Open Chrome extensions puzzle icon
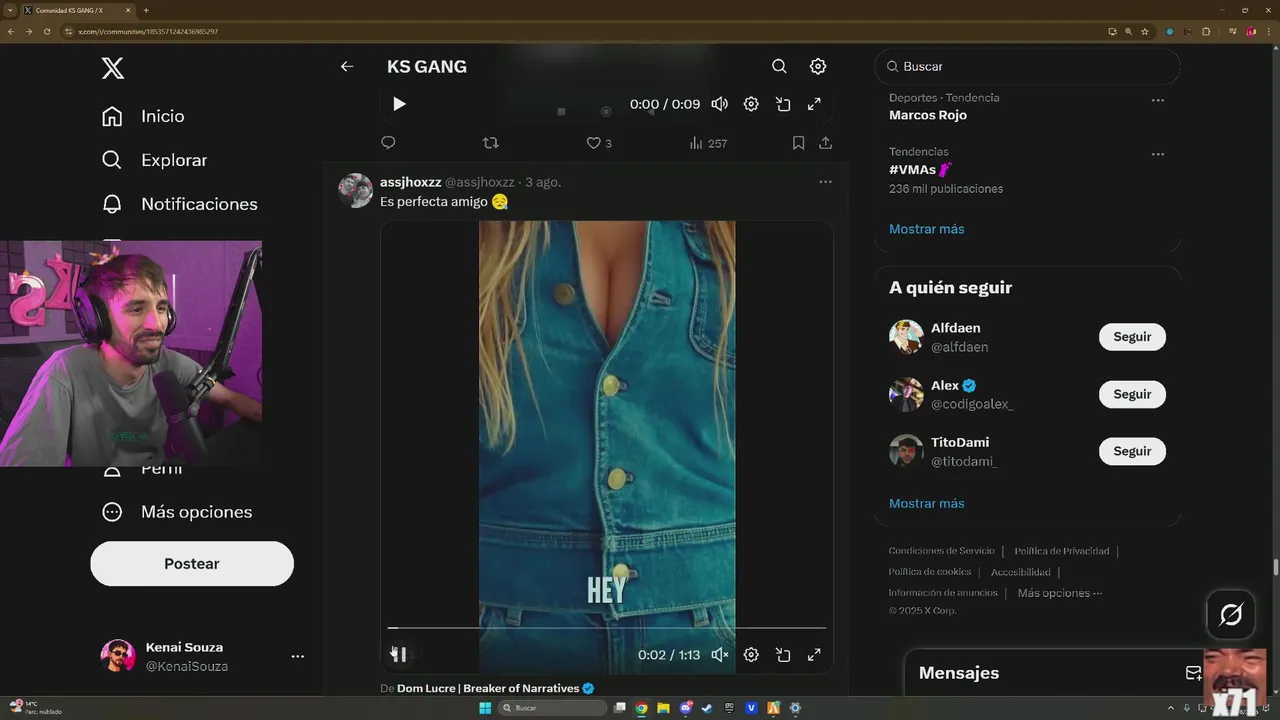Screen dimensions: 1280x720 point(1206,31)
